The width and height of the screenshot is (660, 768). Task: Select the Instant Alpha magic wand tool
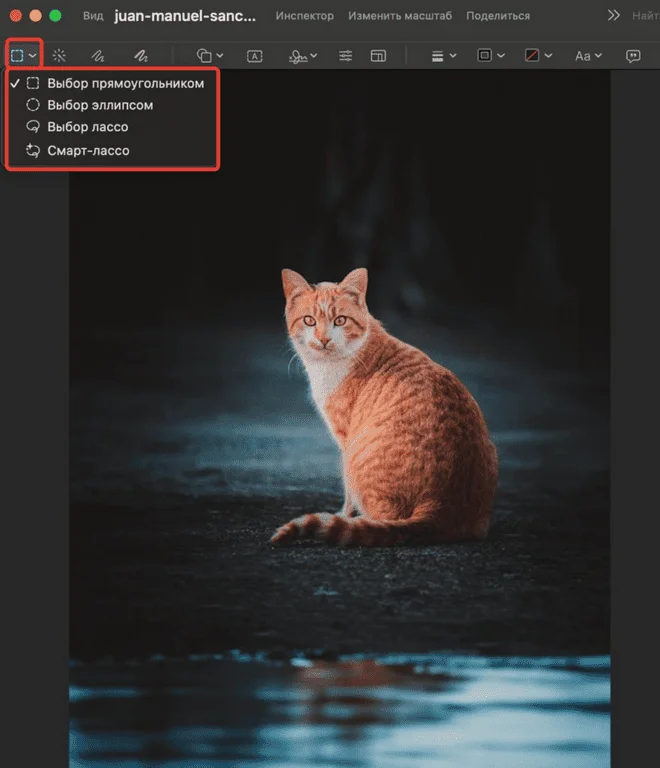[60, 56]
